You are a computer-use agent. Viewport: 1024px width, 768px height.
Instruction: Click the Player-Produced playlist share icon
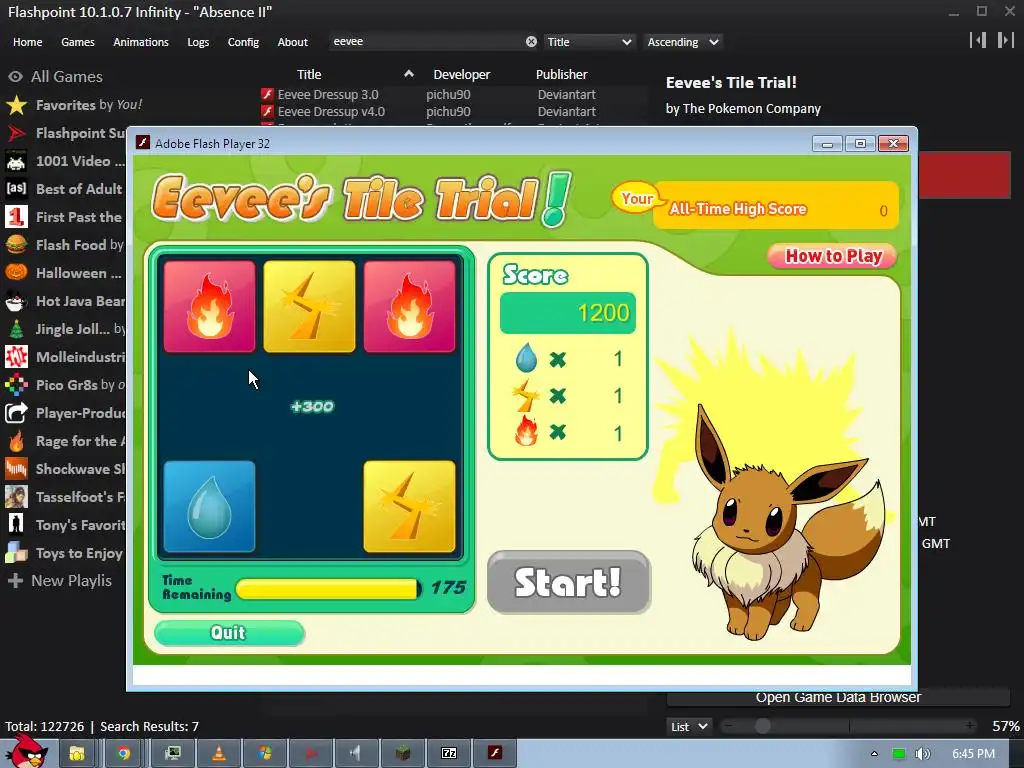[16, 413]
